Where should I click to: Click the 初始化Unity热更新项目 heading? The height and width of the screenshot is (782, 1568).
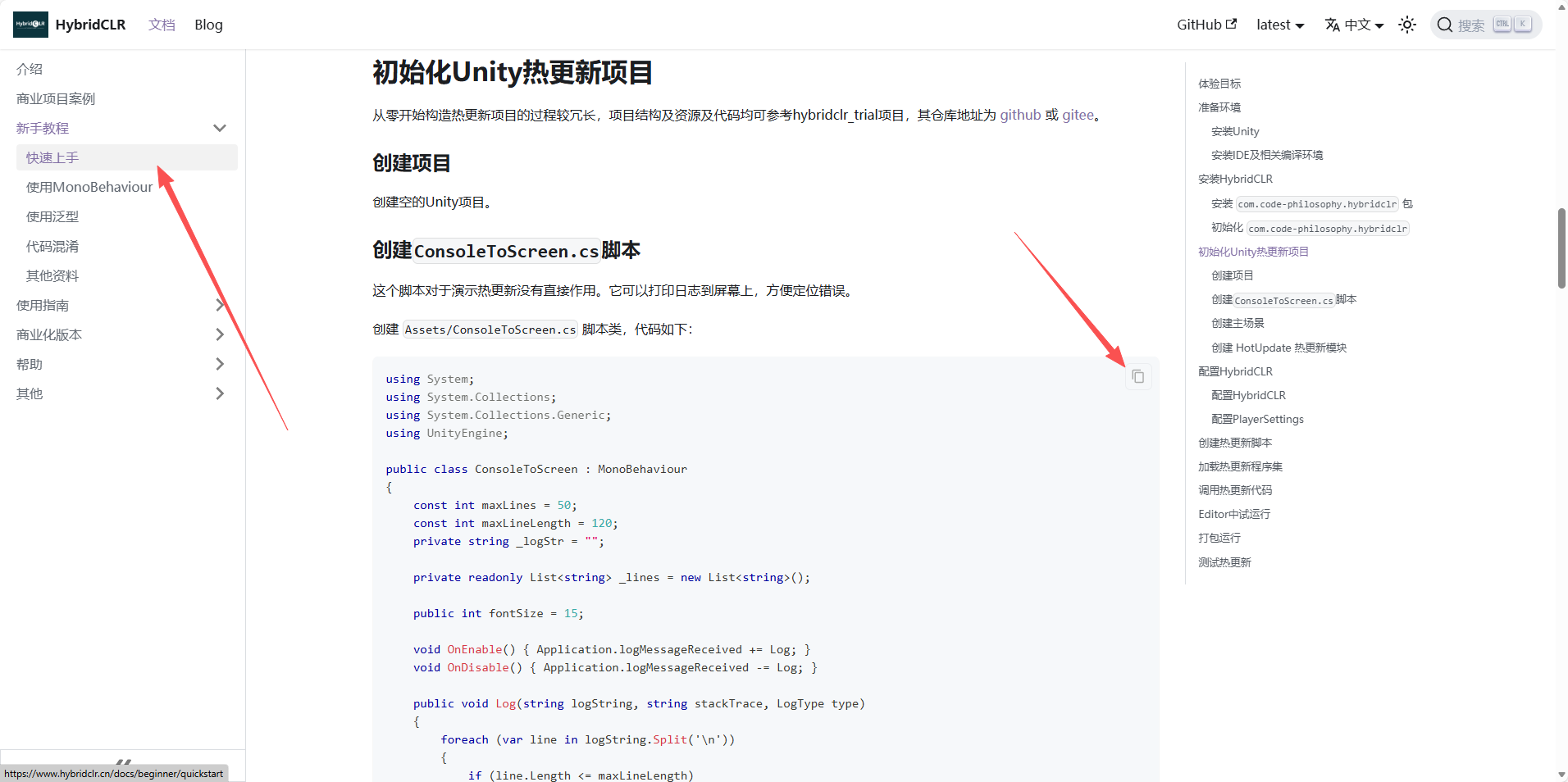pyautogui.click(x=513, y=72)
